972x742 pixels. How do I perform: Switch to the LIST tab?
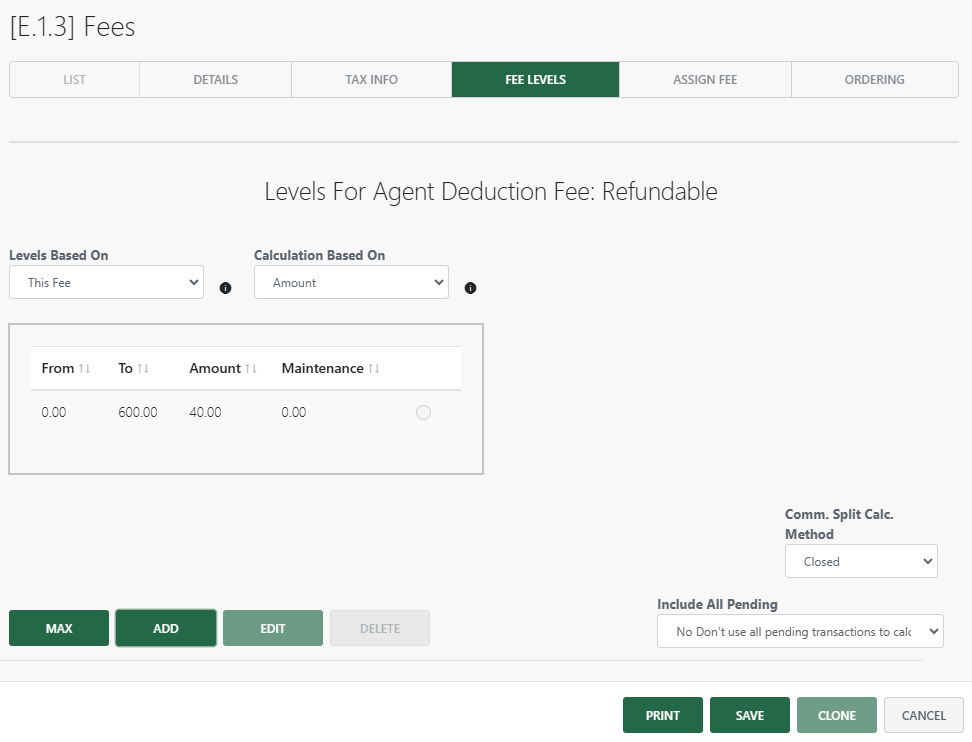pos(73,79)
